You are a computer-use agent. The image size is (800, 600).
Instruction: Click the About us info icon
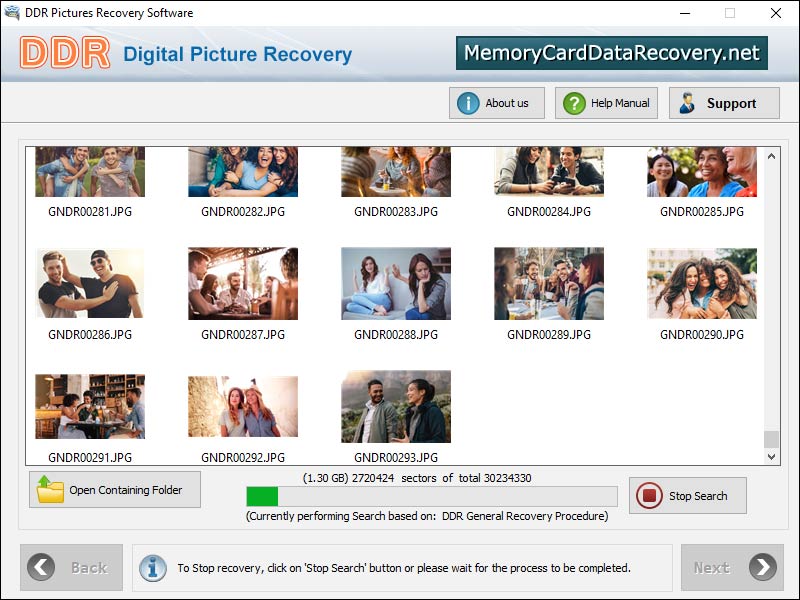pyautogui.click(x=468, y=103)
